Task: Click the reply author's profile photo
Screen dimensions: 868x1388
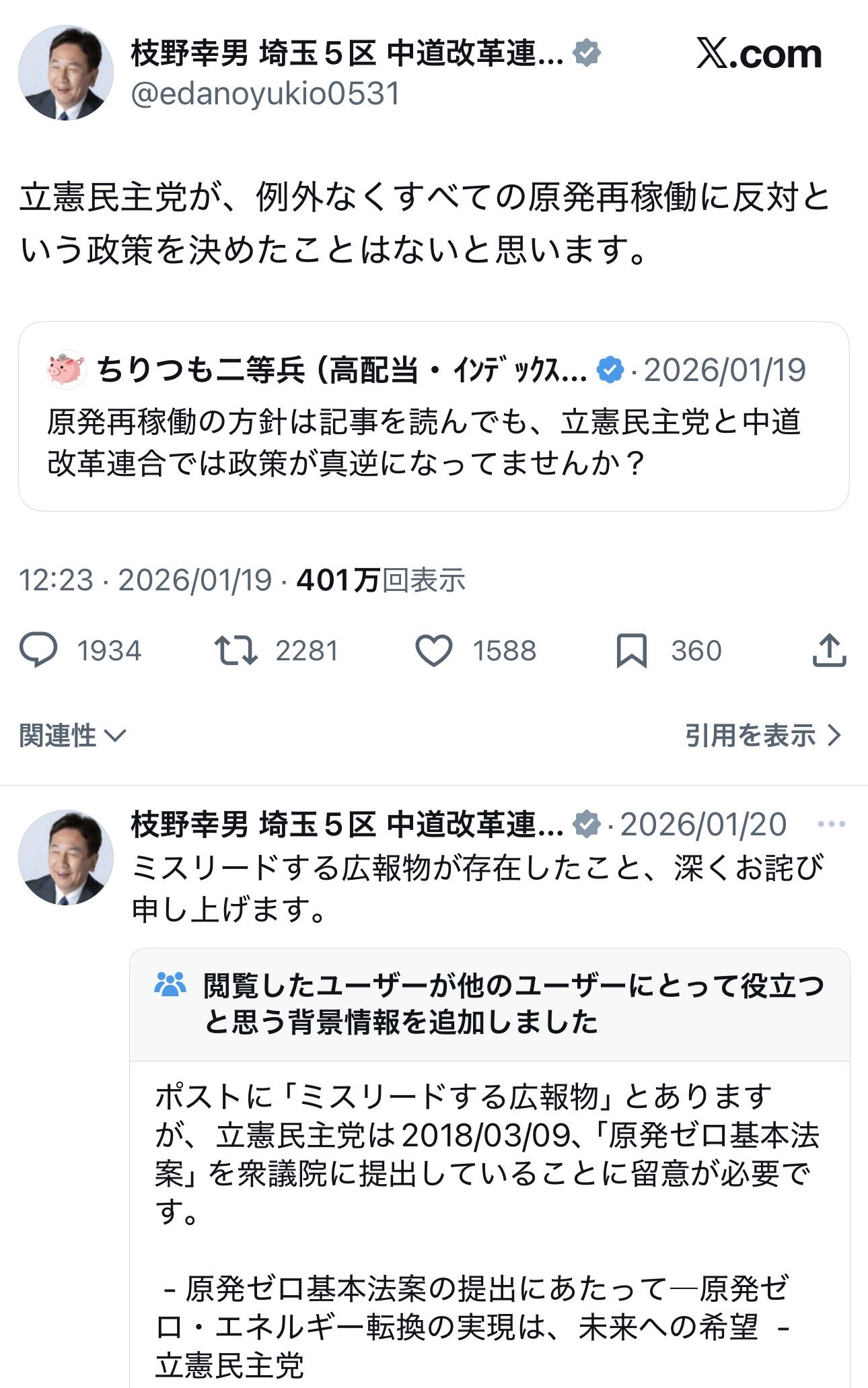Action: [65, 857]
